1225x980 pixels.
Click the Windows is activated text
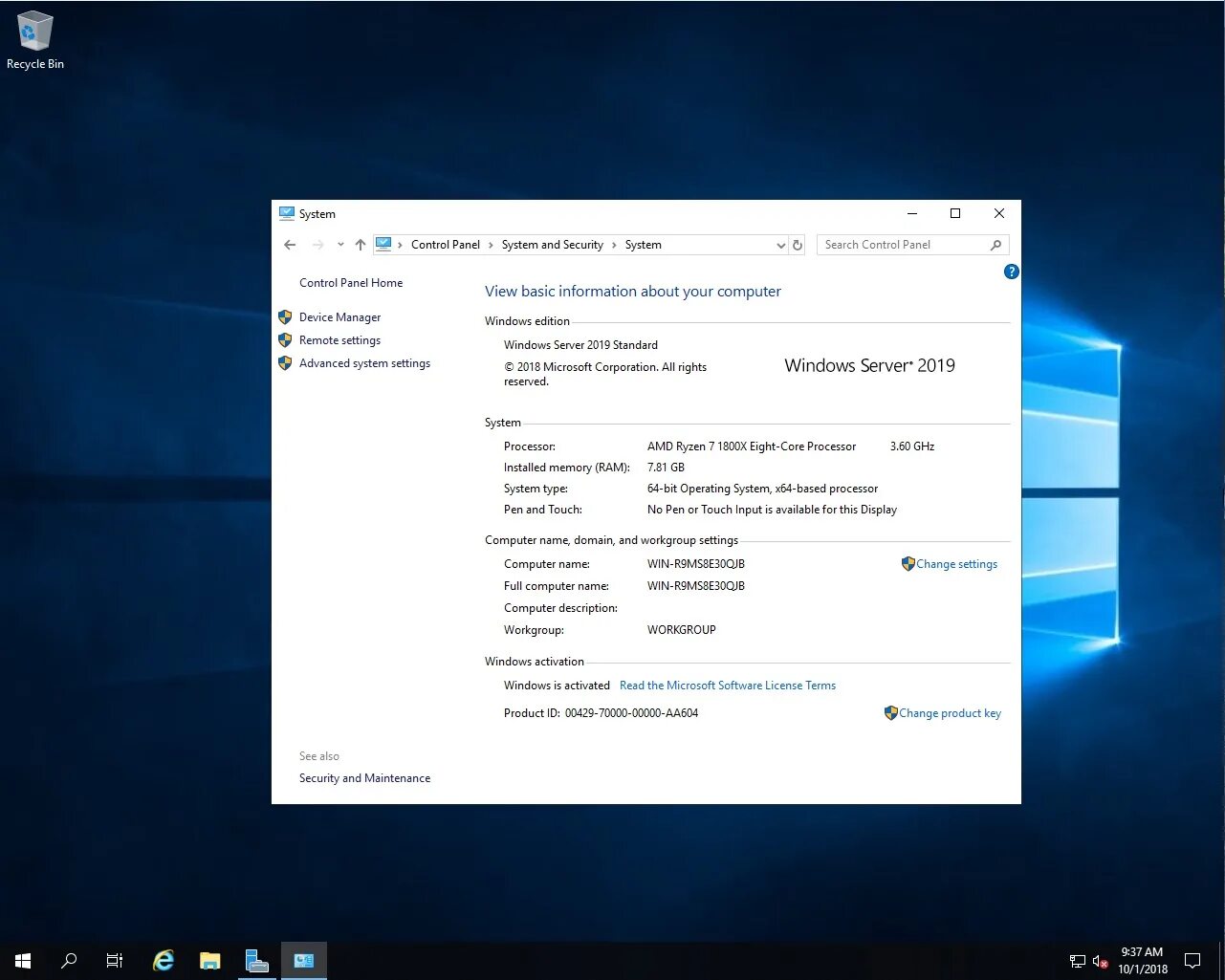click(557, 686)
